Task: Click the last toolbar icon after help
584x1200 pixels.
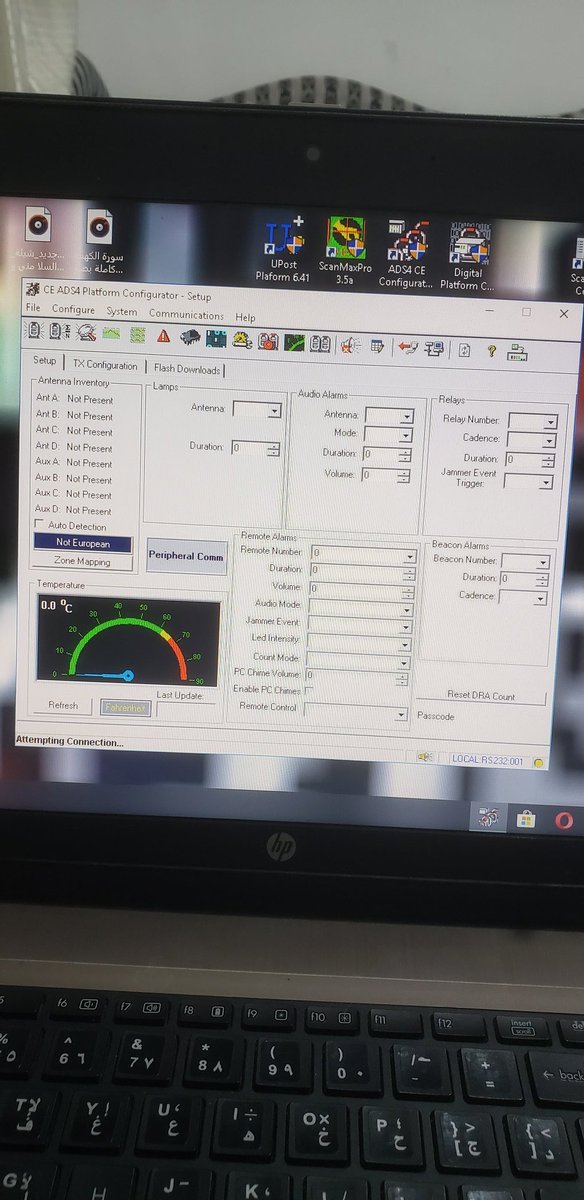Action: pyautogui.click(x=518, y=350)
